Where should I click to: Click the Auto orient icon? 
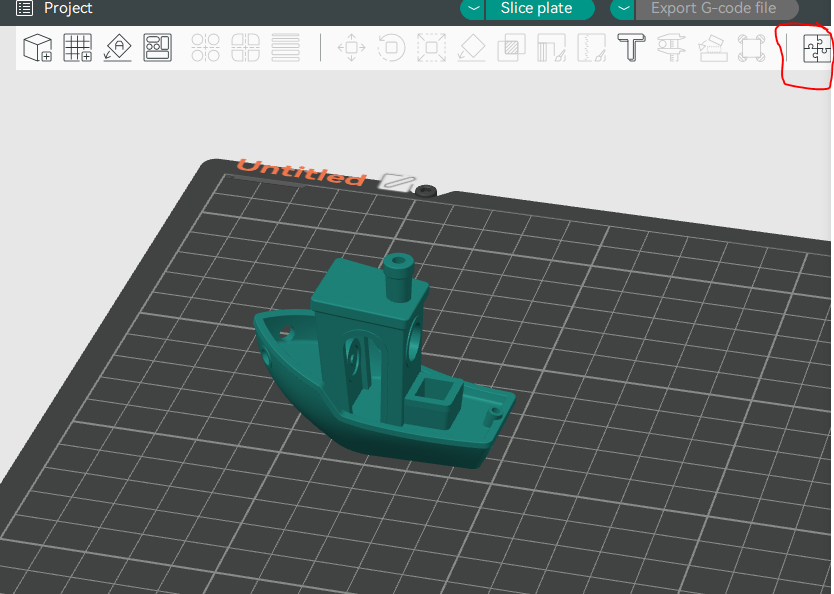click(118, 47)
